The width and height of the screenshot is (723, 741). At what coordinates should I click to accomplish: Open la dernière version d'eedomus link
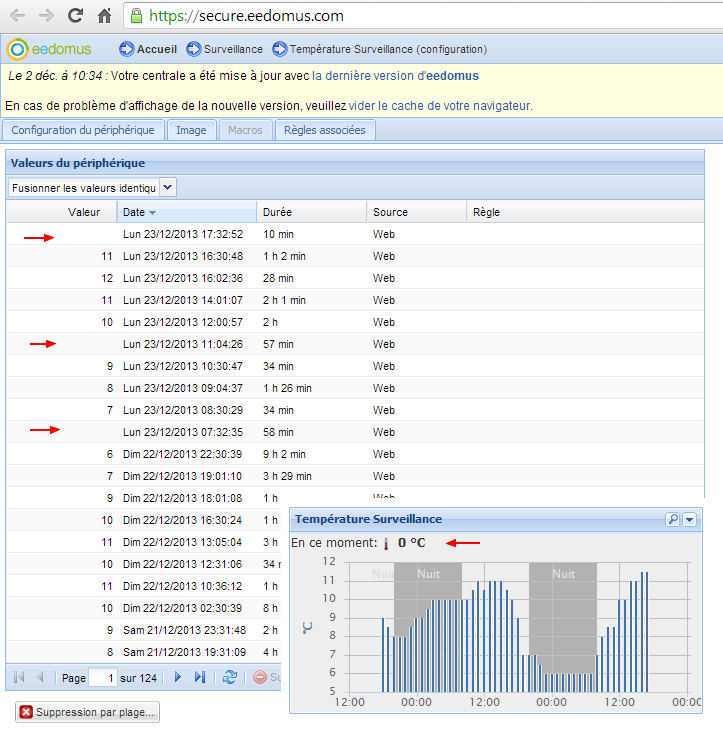[x=395, y=76]
